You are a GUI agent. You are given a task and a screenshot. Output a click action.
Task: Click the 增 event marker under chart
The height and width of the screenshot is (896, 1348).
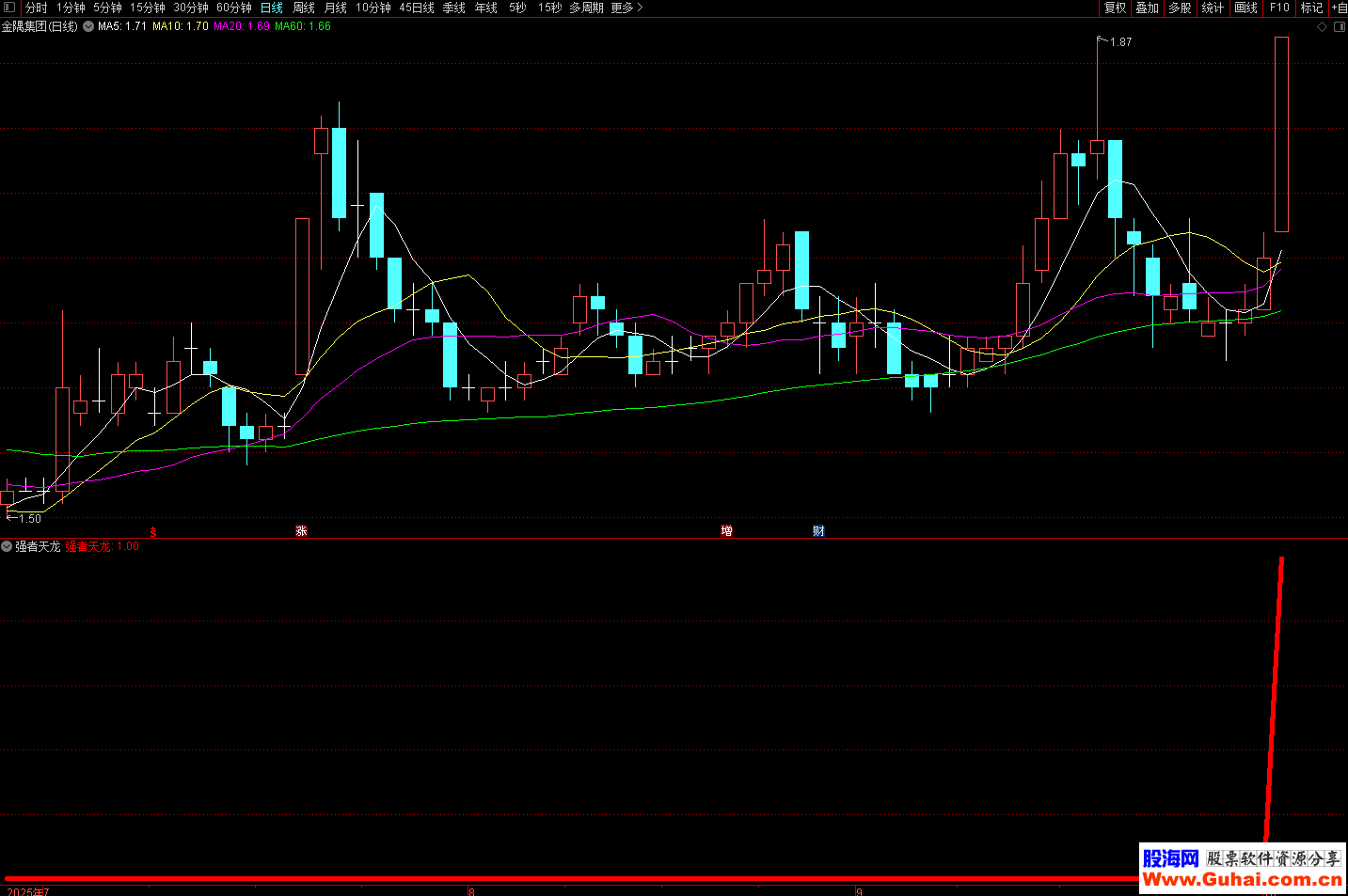click(x=726, y=531)
